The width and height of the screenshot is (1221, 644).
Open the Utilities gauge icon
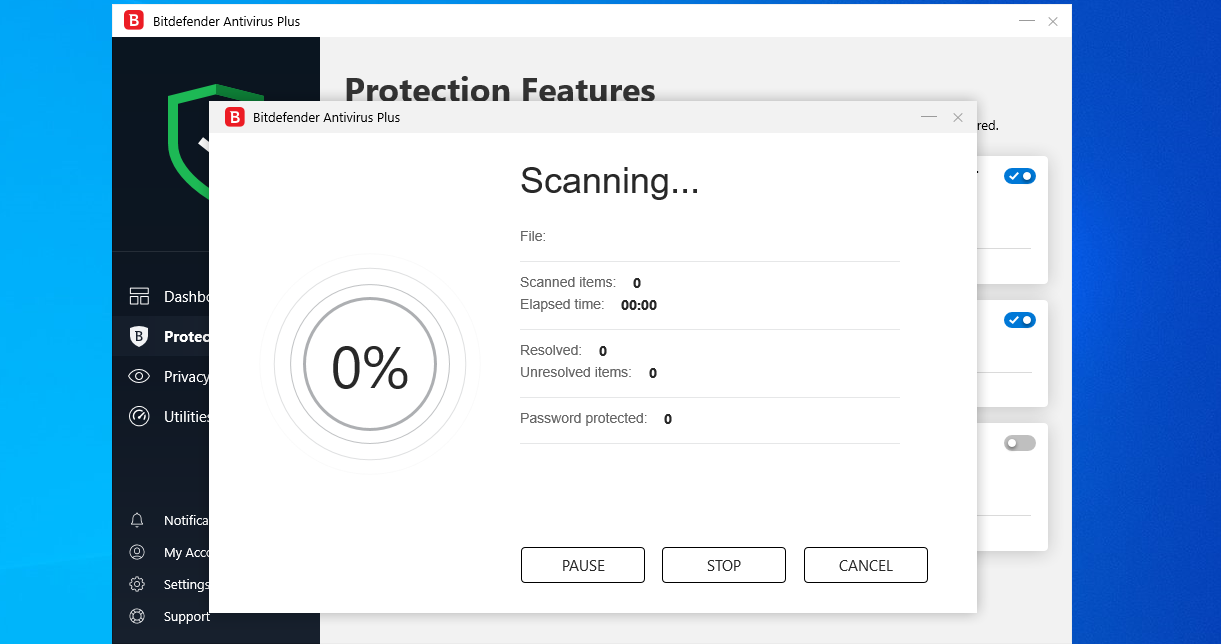[139, 416]
